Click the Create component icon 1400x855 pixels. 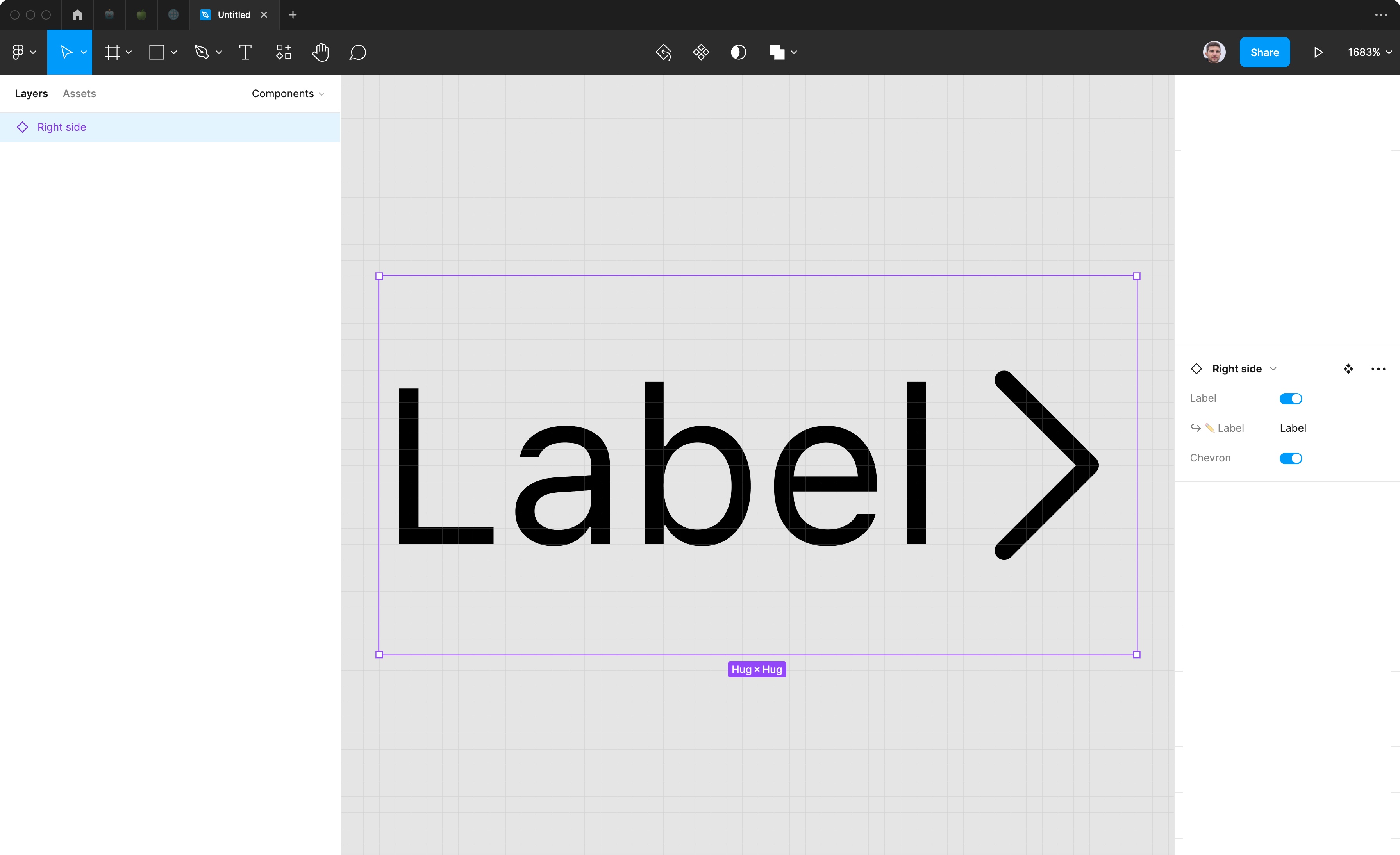[x=700, y=52]
